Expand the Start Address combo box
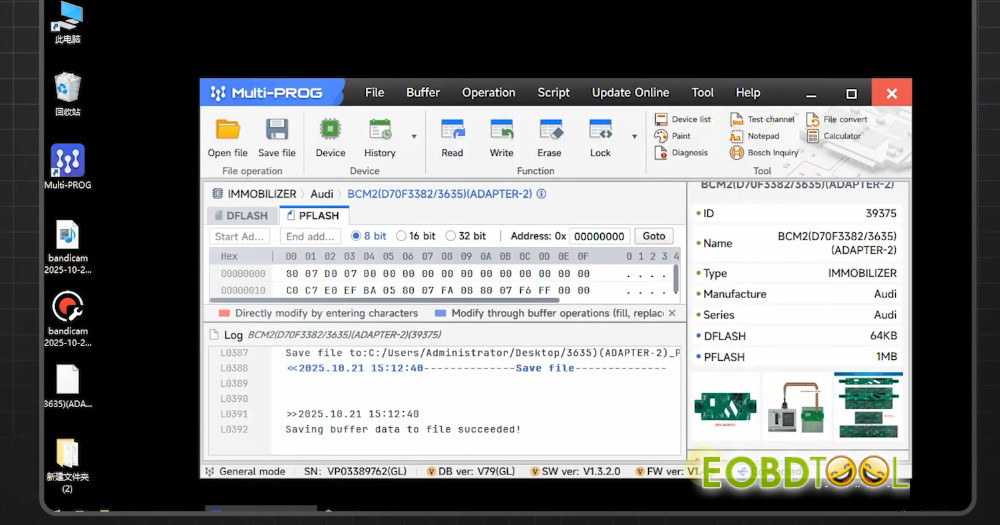The image size is (1000, 525). pos(240,237)
